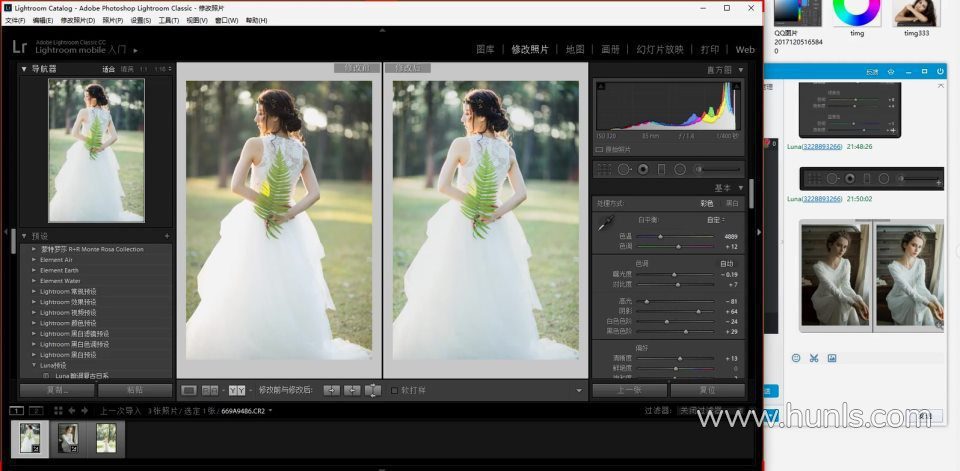Copy before settings to after

[x=332, y=390]
